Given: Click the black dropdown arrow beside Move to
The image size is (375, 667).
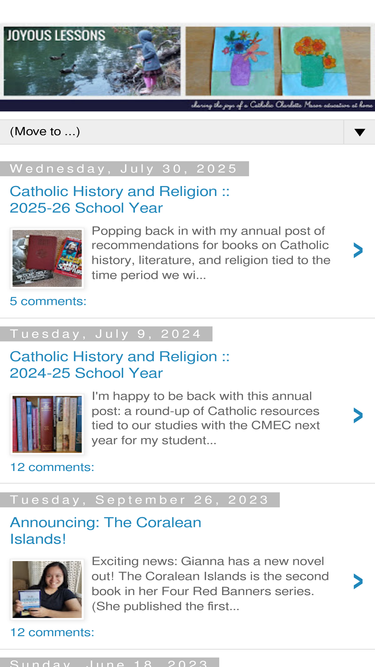Looking at the screenshot, I should point(359,132).
